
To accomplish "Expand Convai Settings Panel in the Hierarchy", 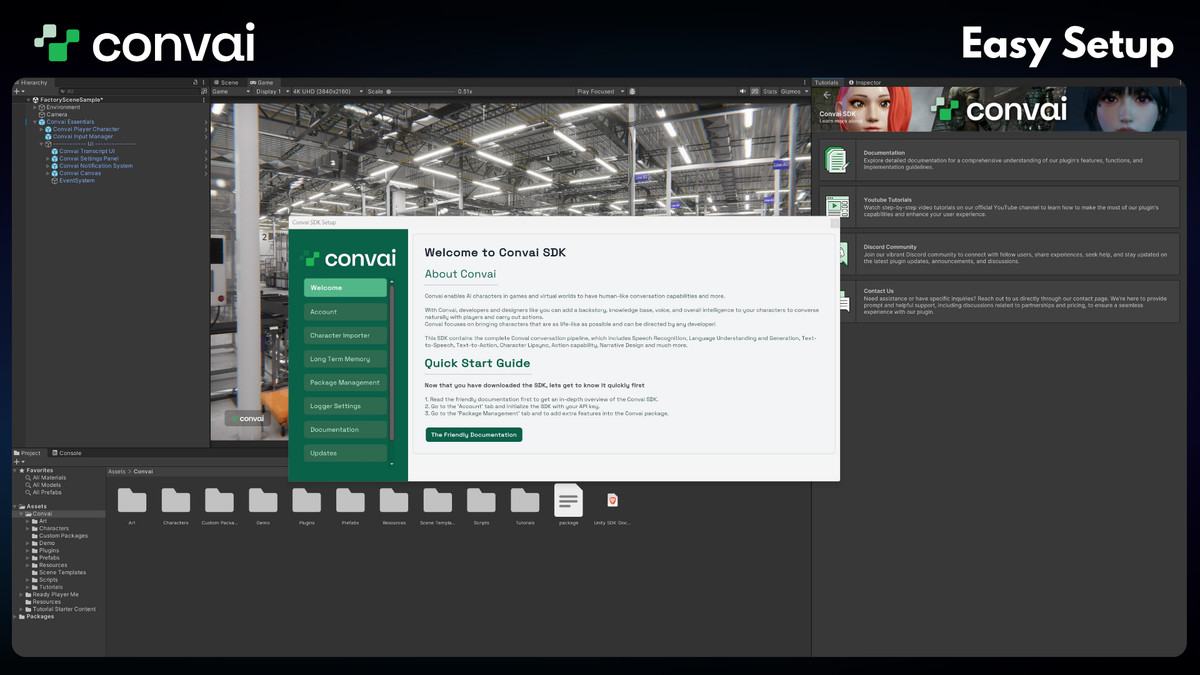I will (48, 159).
